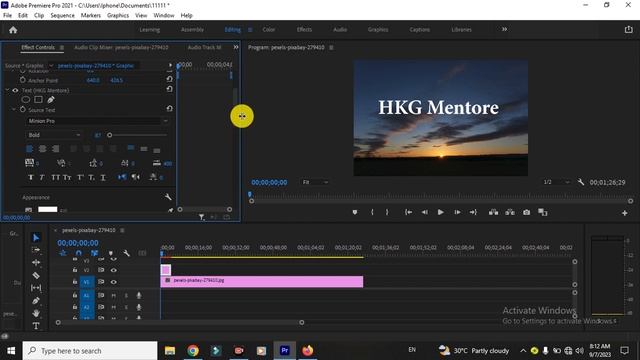Click the free draw bezier mask pen
Screen dimensions: 640x360
click(x=51, y=100)
